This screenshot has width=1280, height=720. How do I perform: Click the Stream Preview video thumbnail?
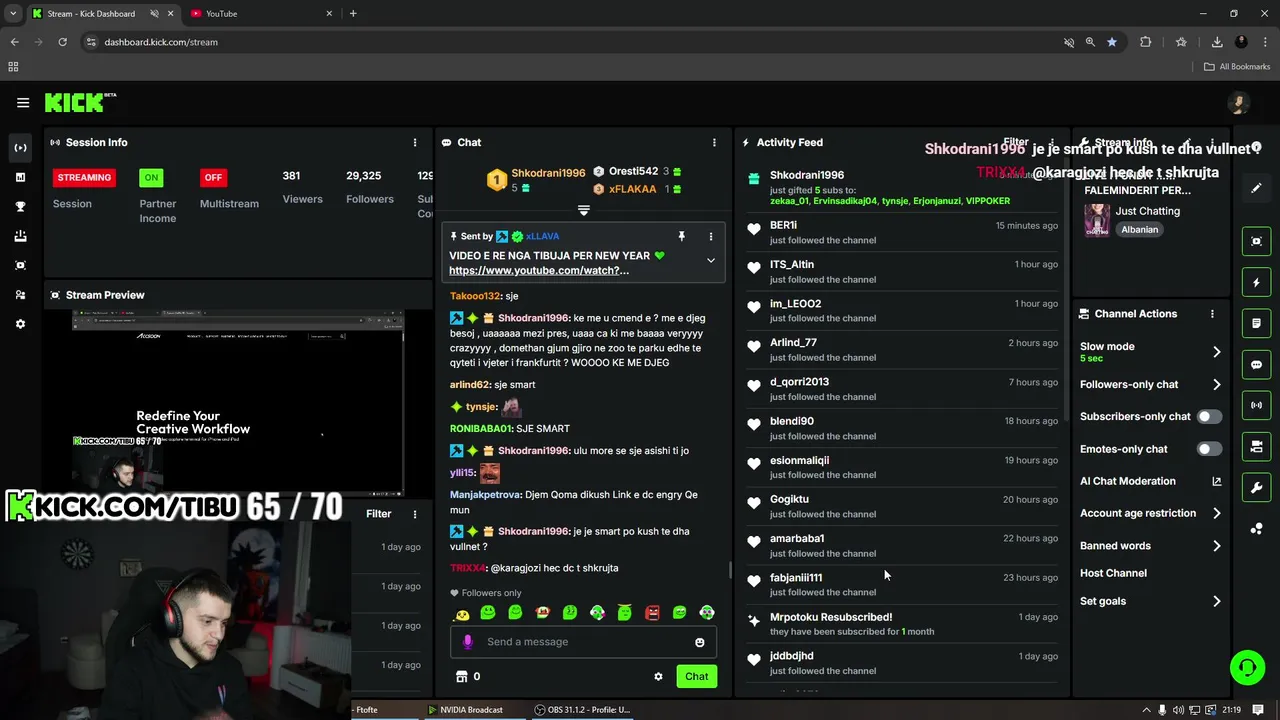(x=237, y=402)
